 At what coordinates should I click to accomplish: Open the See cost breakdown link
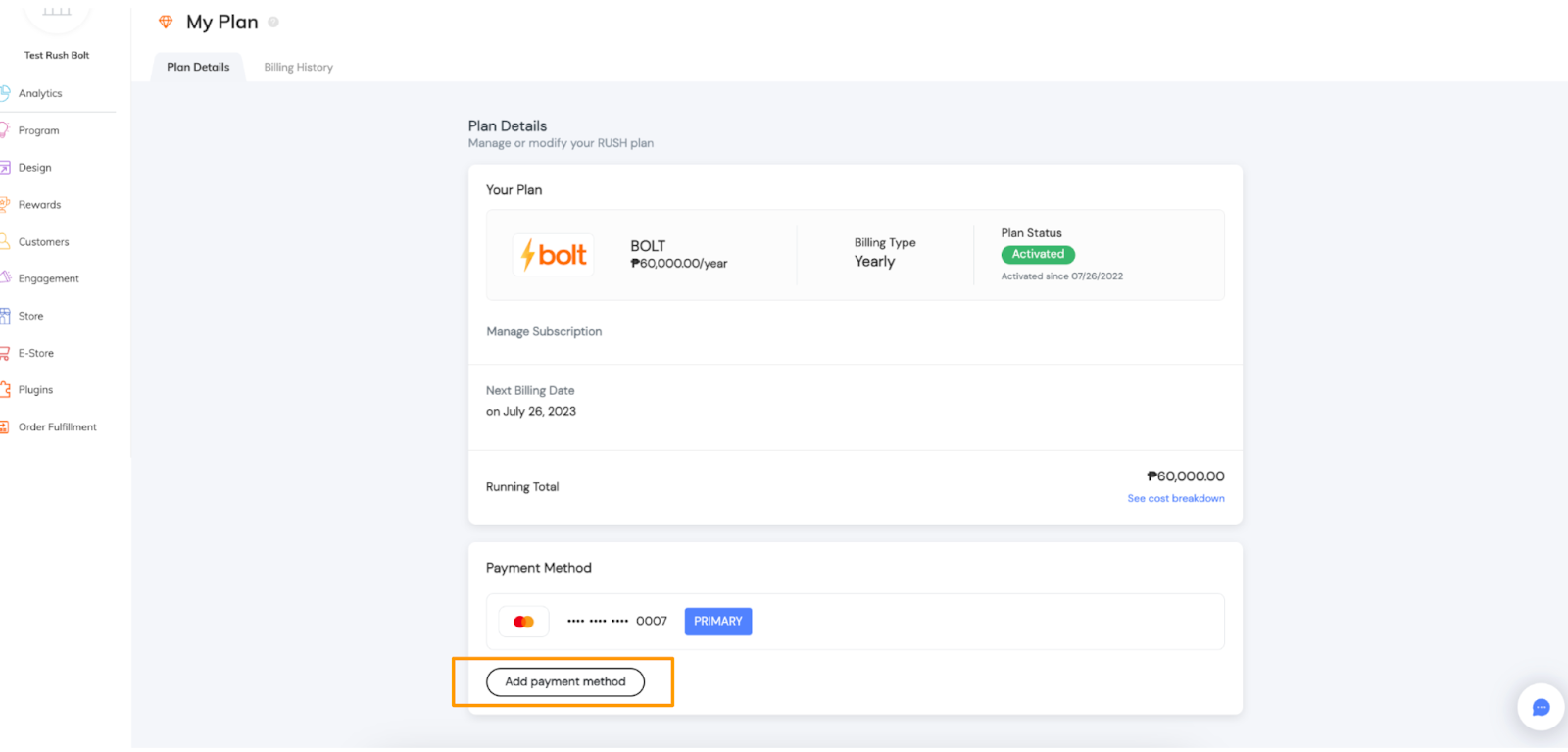(1175, 499)
